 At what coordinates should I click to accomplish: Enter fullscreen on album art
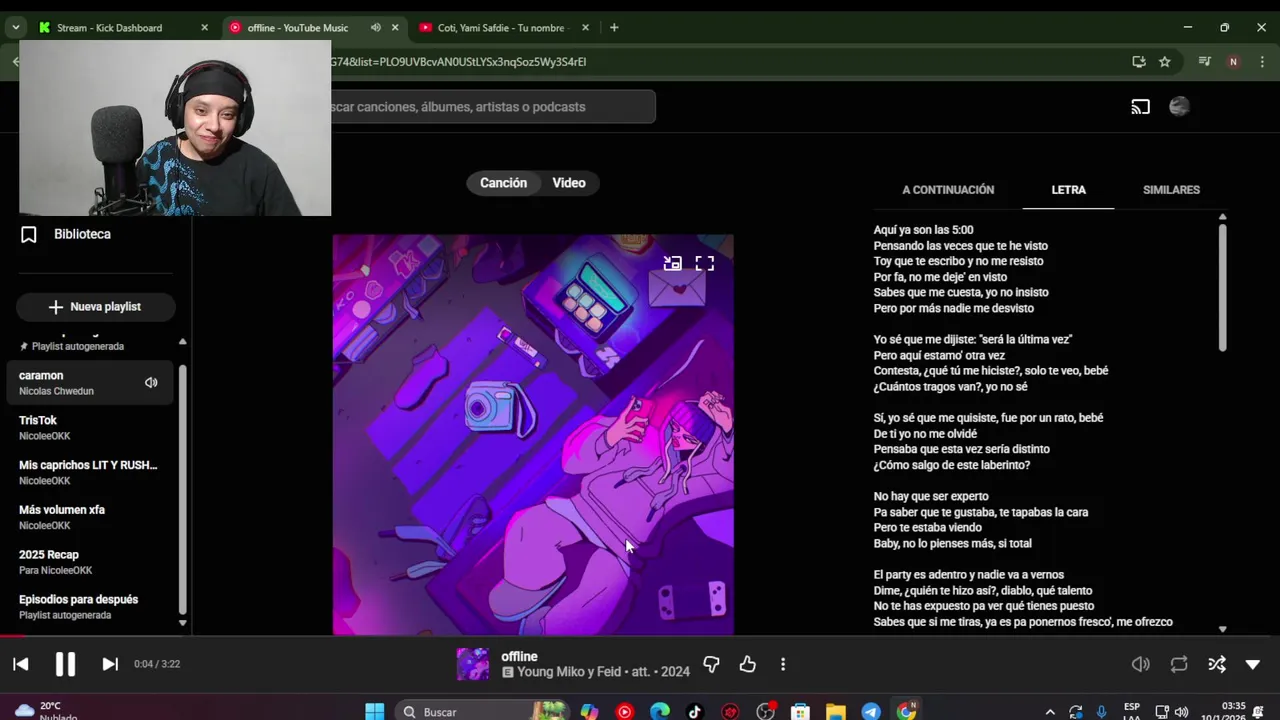click(705, 264)
